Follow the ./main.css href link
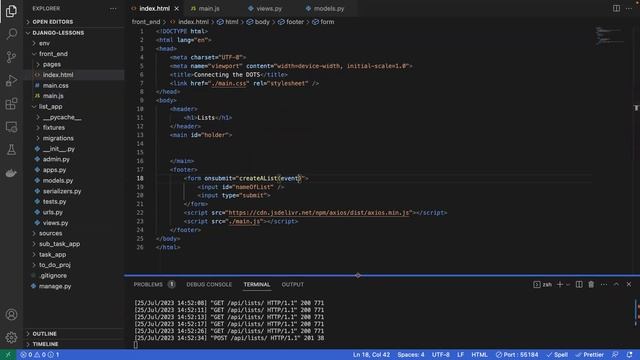 (229, 83)
